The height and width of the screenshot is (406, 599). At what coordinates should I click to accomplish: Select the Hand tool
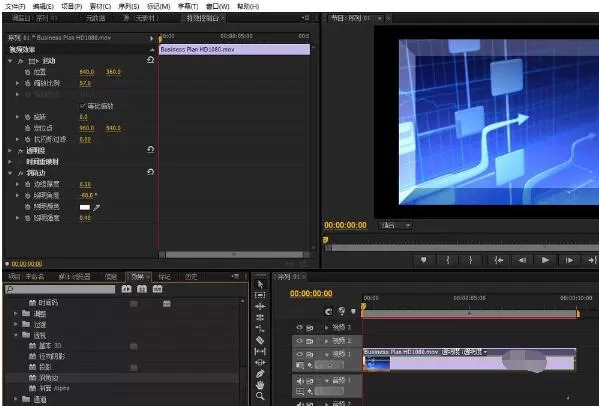coord(260,385)
